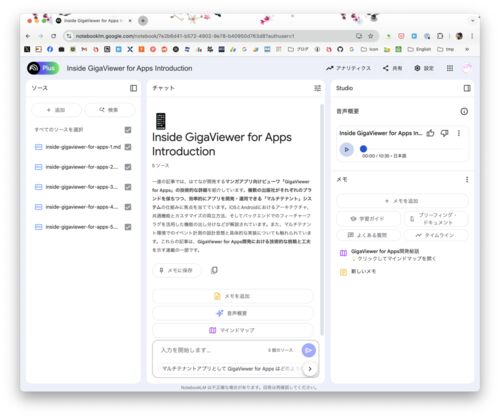Focus the 入力を開始します chat input field
The width and height of the screenshot is (500, 418).
[x=213, y=350]
